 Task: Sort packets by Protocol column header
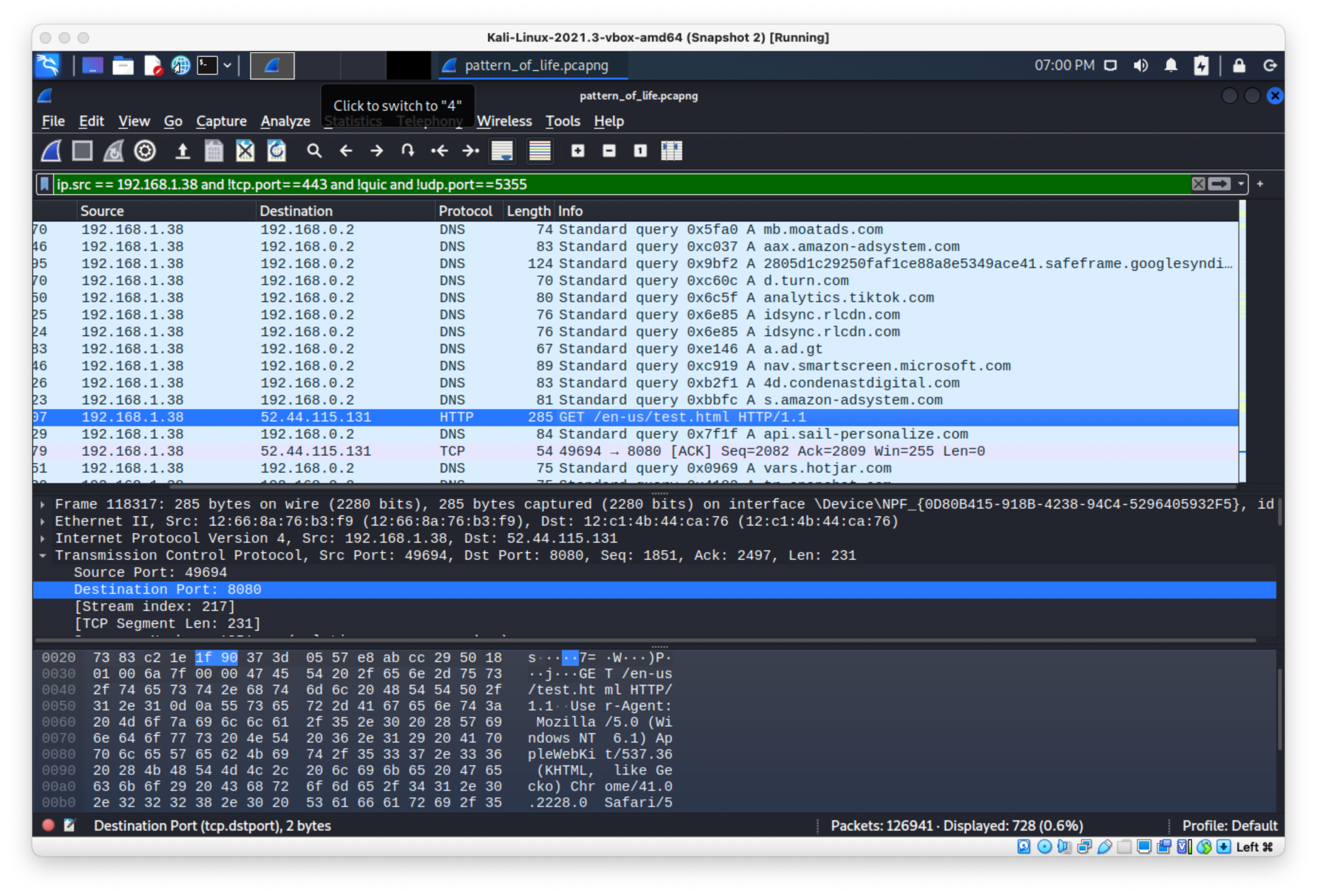(469, 211)
